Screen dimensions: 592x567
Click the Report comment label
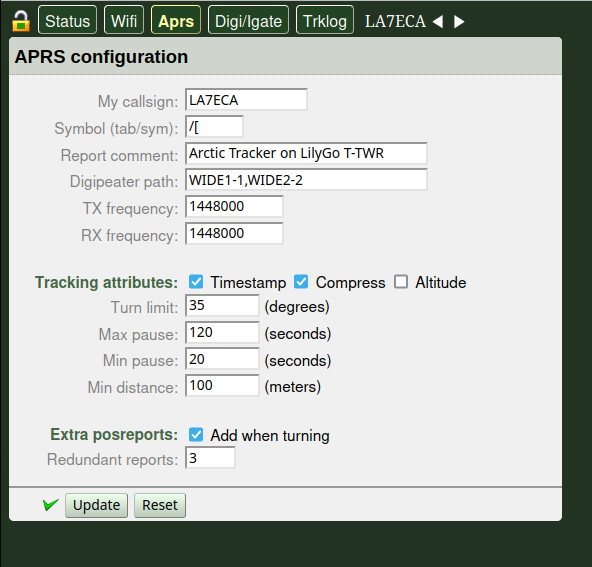[x=119, y=155]
